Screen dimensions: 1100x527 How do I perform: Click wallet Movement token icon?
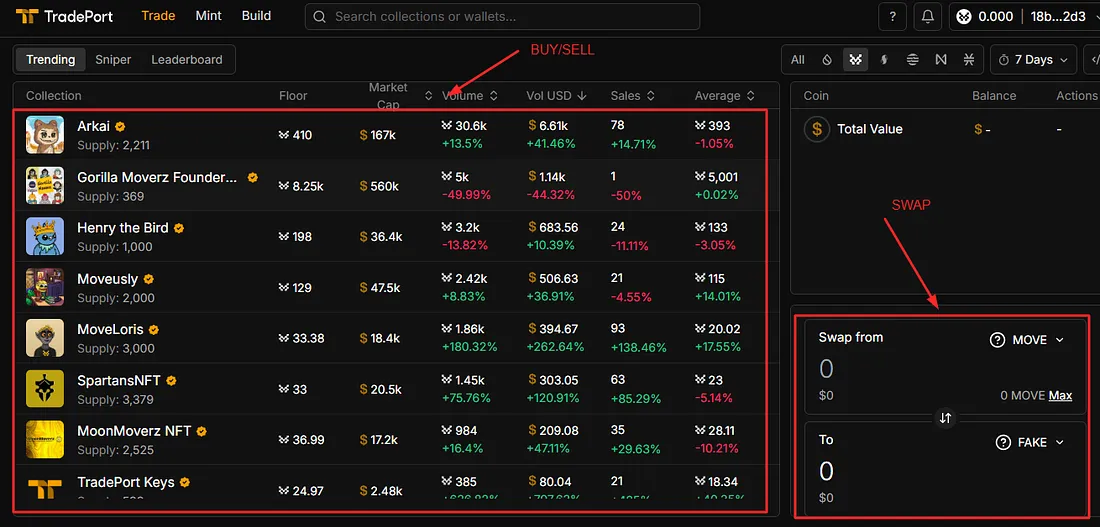click(x=964, y=17)
